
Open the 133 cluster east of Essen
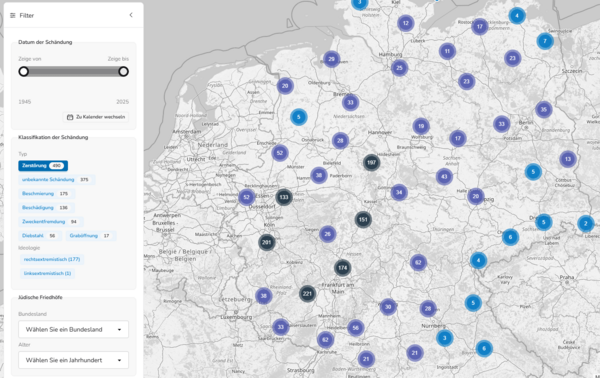click(x=284, y=197)
